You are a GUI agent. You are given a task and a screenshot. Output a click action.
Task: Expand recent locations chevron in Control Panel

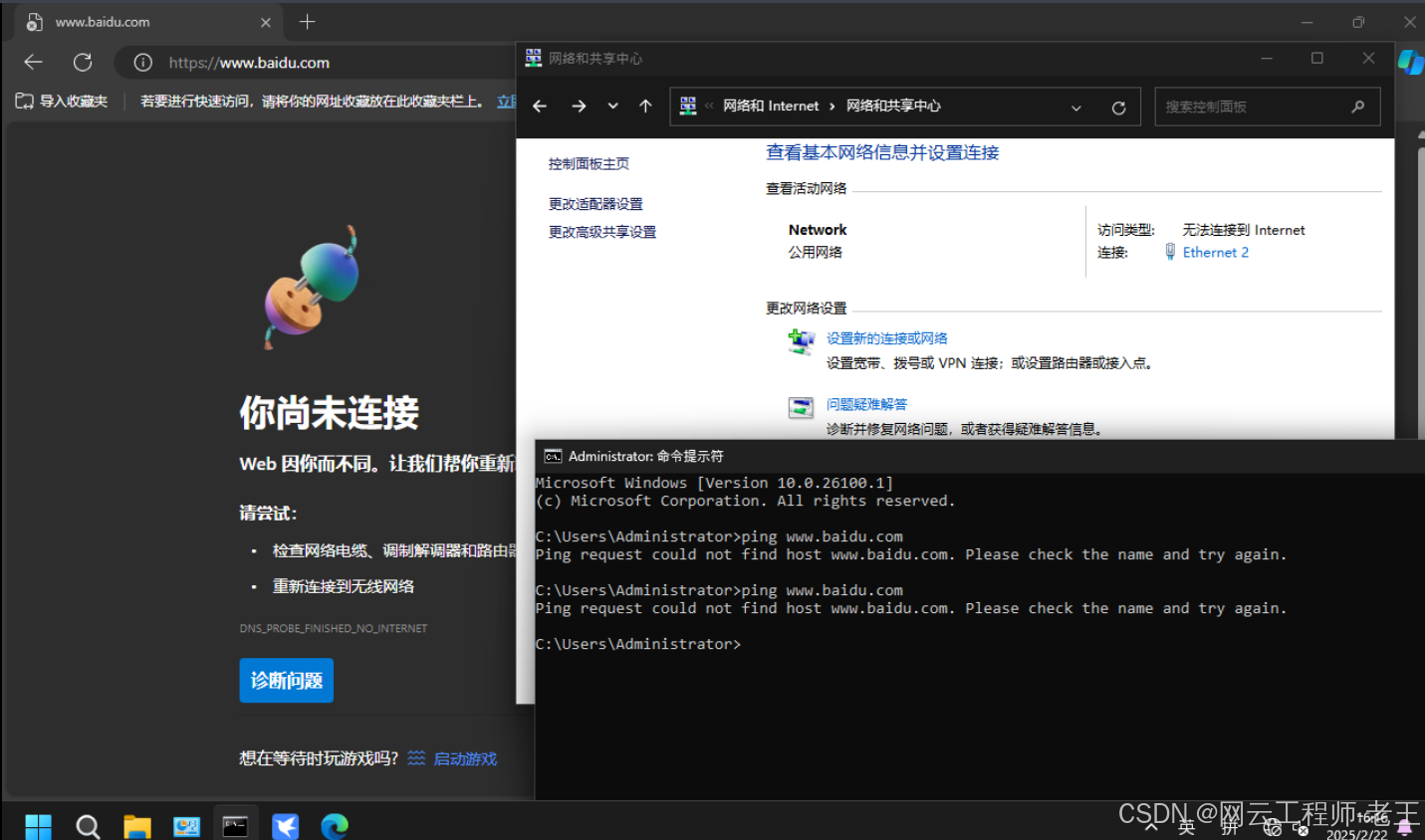click(612, 106)
